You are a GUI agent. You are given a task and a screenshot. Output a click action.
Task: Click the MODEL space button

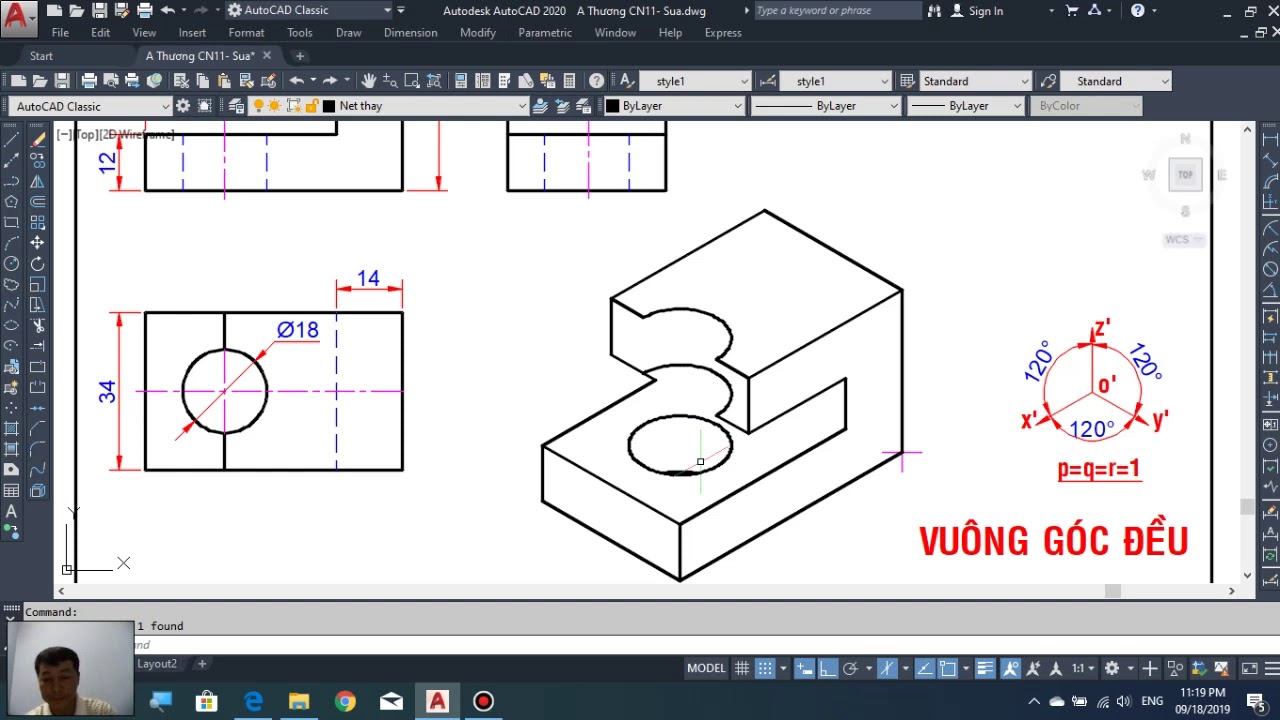pos(706,668)
